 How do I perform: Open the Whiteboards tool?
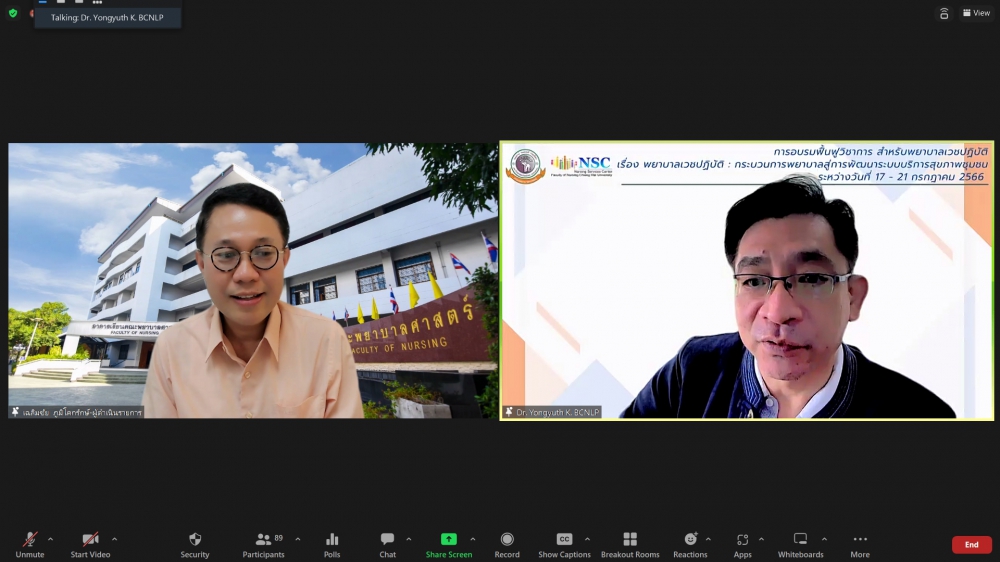click(x=800, y=544)
